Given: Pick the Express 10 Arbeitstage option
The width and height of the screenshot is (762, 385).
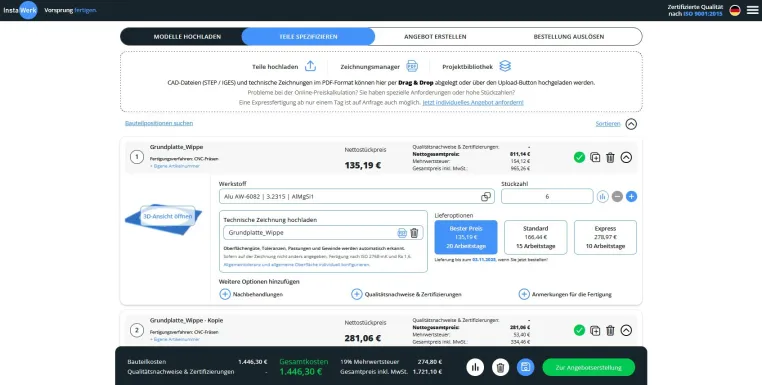Looking at the screenshot, I should [x=605, y=237].
